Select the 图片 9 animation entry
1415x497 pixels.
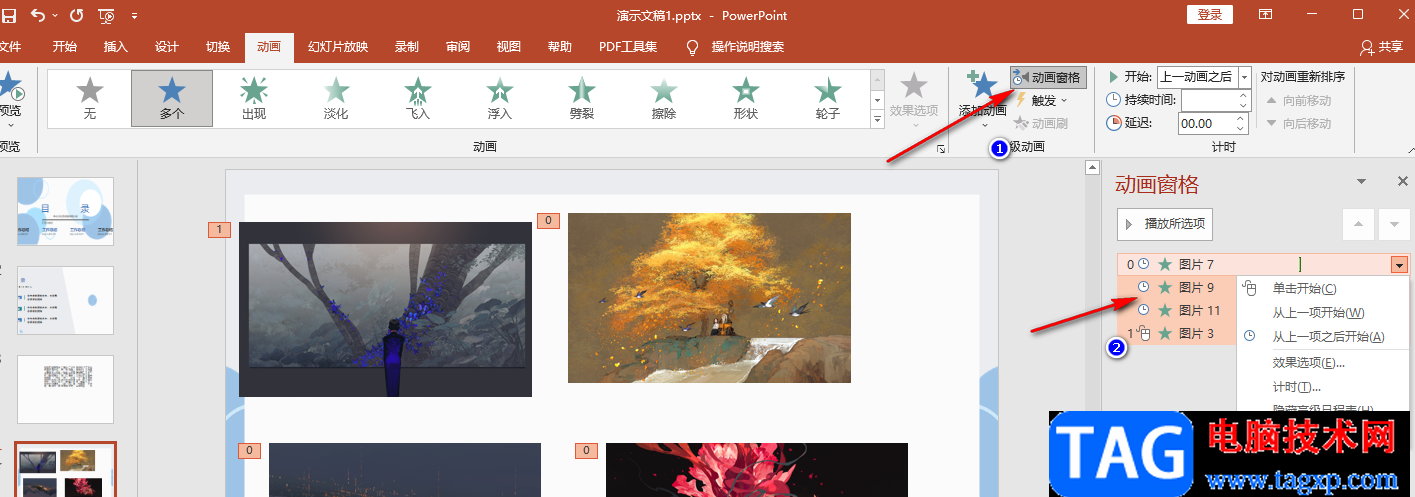click(1178, 288)
